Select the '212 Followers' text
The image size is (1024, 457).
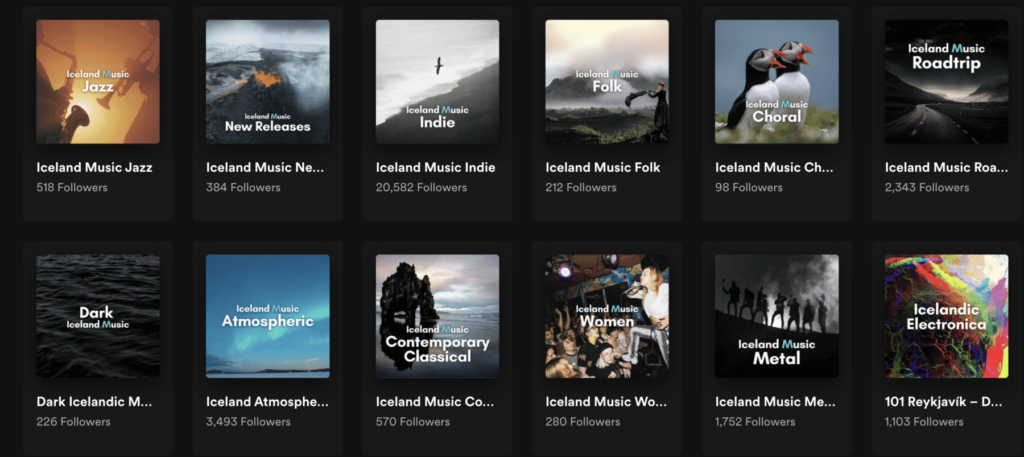[581, 188]
